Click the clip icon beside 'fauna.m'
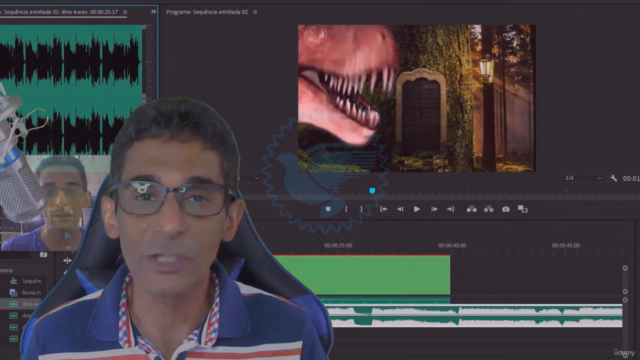This screenshot has height=360, width=640. pos(13,293)
